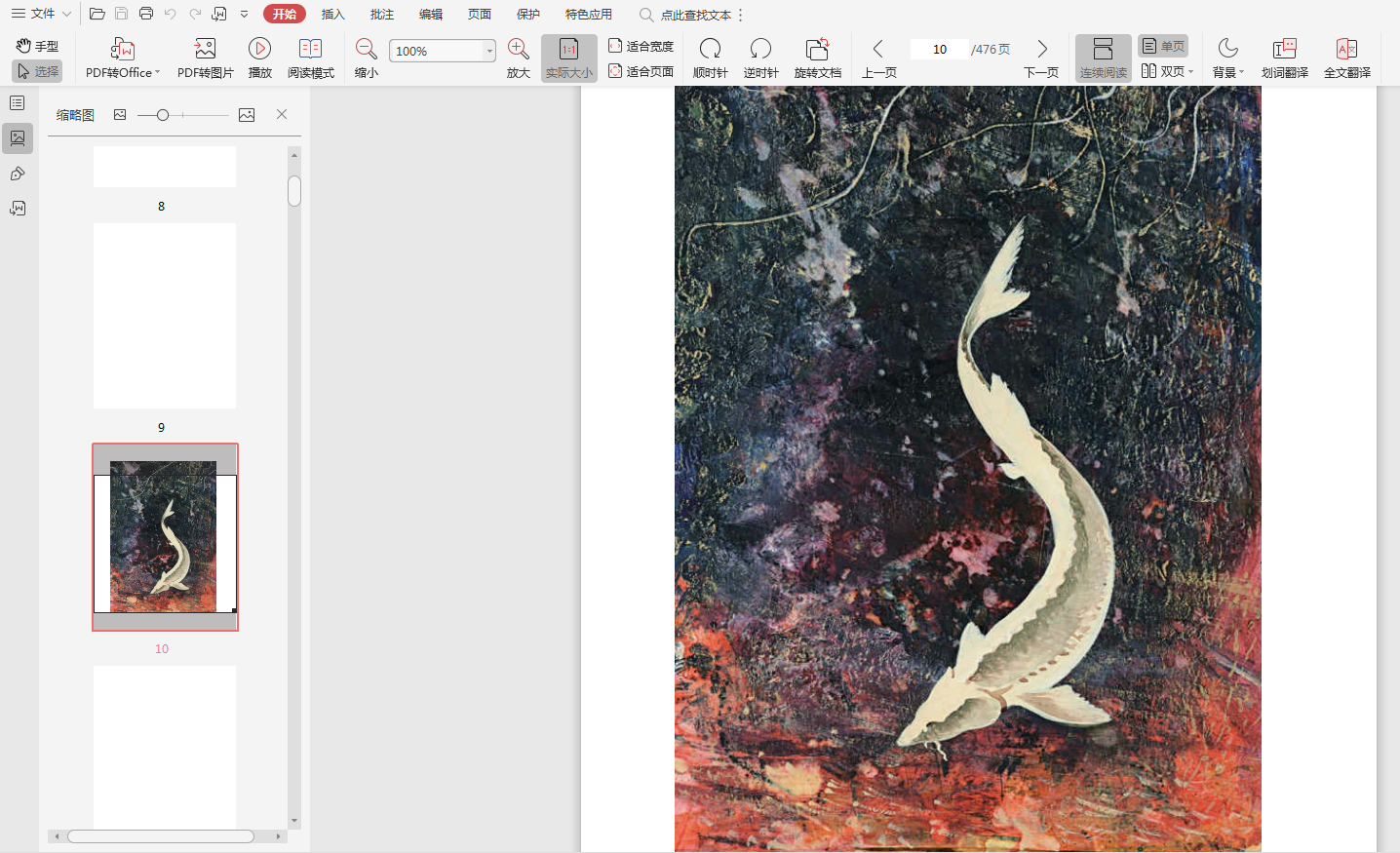Enable 阅读模式 reading mode
Image resolution: width=1400 pixels, height=853 pixels.
click(x=311, y=58)
